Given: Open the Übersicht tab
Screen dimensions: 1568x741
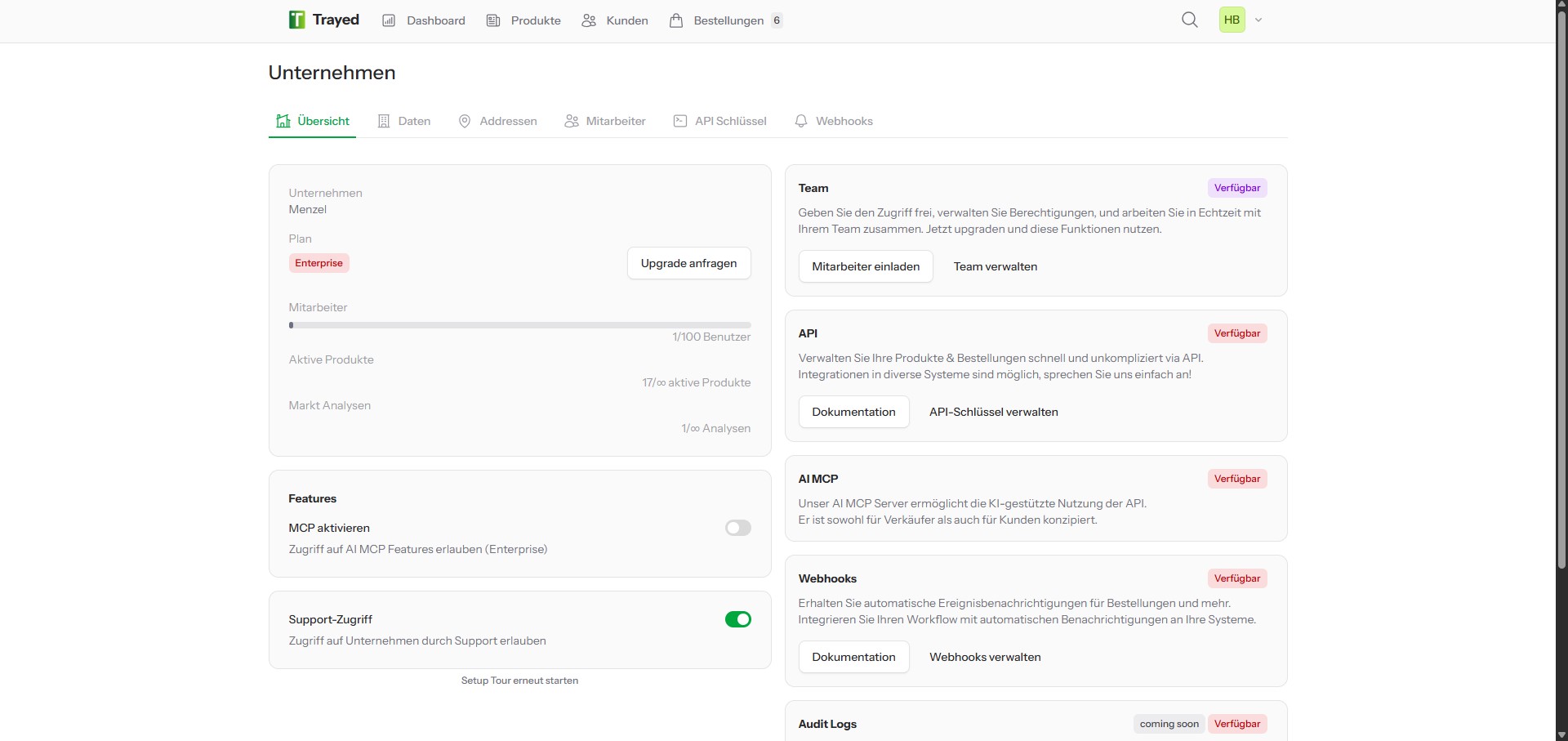Looking at the screenshot, I should click(312, 120).
